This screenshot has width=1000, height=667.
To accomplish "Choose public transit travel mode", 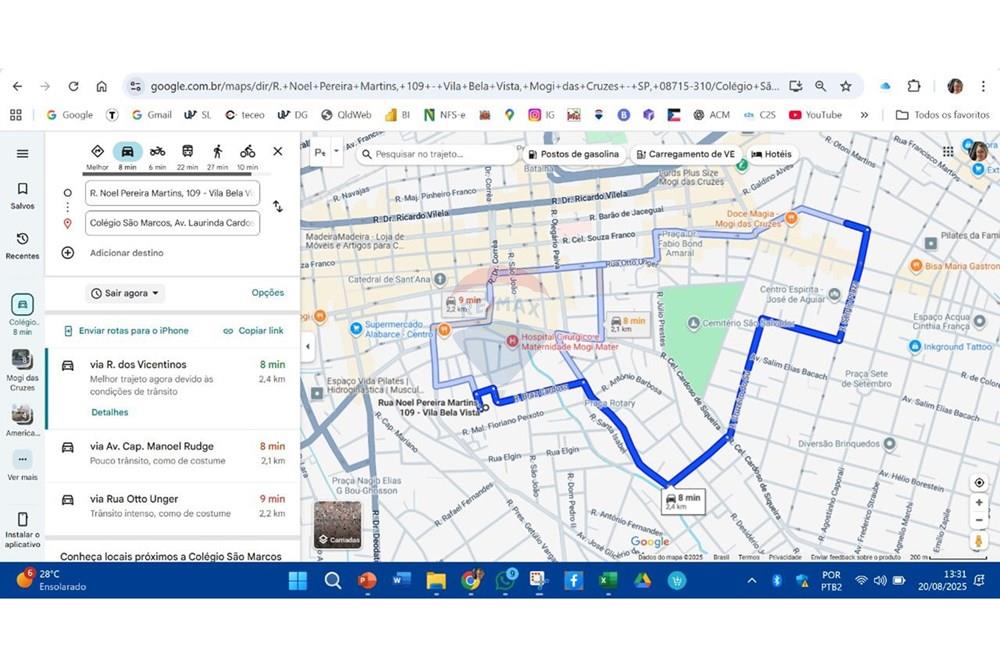I will tap(187, 152).
